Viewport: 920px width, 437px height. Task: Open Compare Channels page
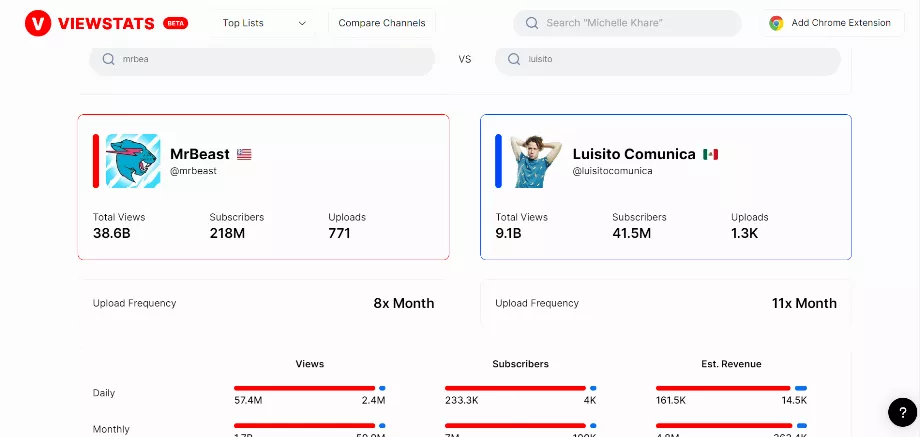pyautogui.click(x=382, y=23)
